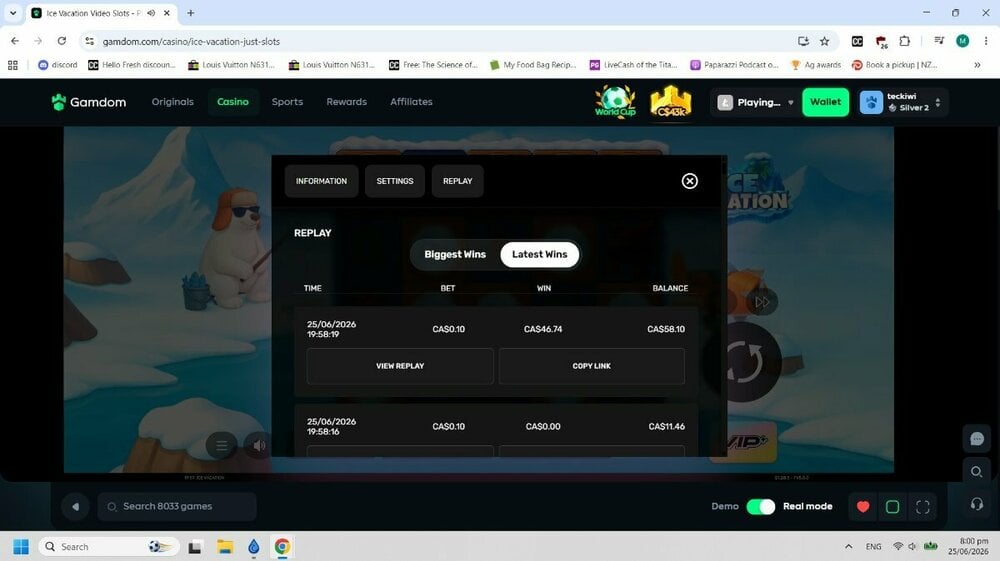Open Chrome three-dot menu
The width and height of the screenshot is (1000, 561).
click(x=986, y=41)
